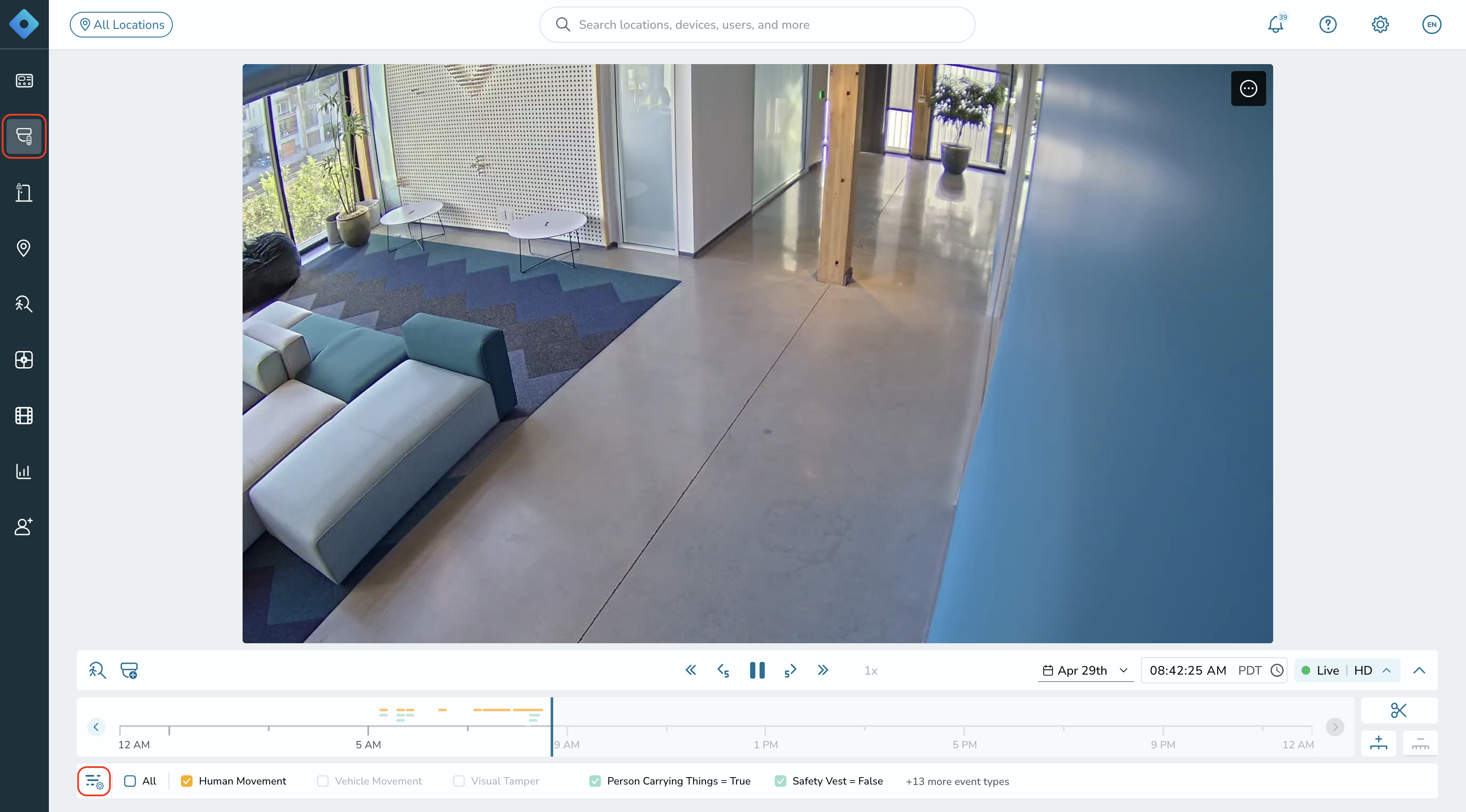Zoom in the timeline scale

[x=1378, y=743]
